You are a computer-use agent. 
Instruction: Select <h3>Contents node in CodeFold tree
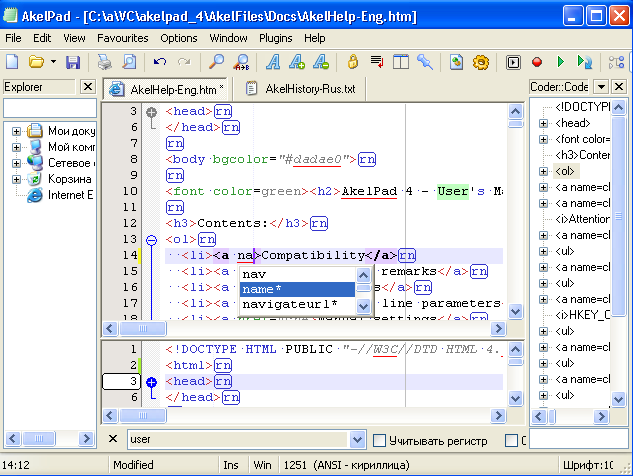click(x=582, y=155)
